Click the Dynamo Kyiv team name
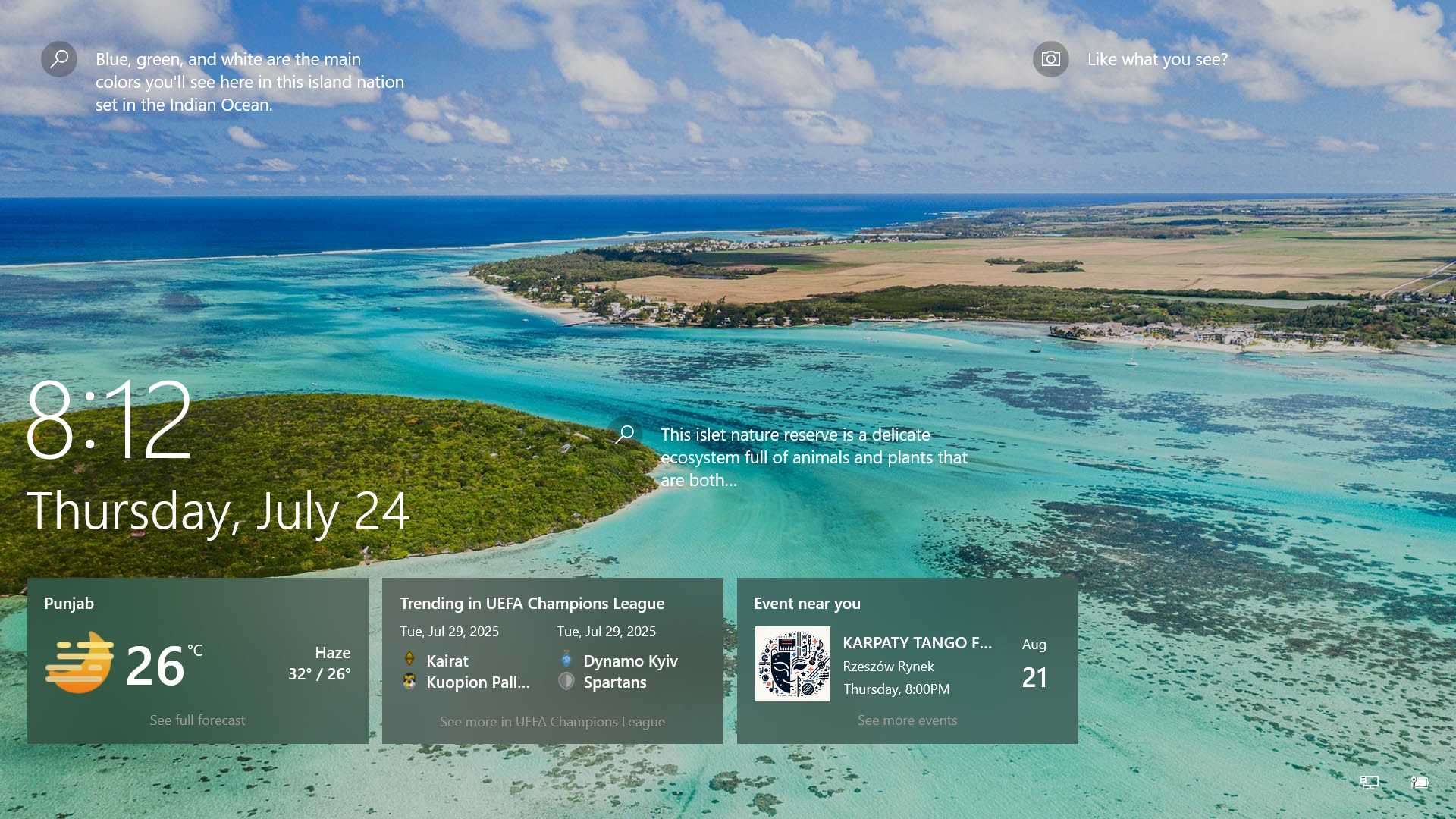Image resolution: width=1456 pixels, height=819 pixels. [630, 661]
